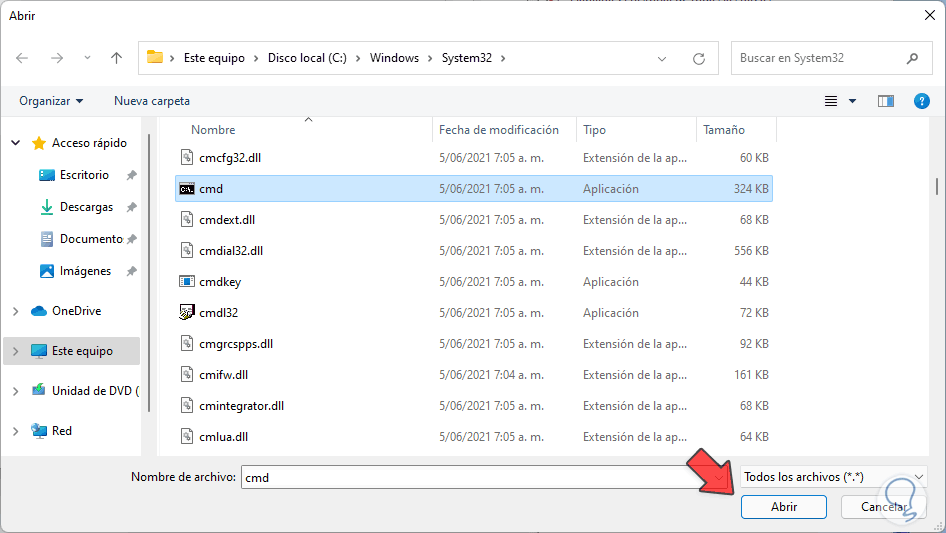Select cmintegrator.dll file
The image size is (946, 533).
pyautogui.click(x=241, y=406)
